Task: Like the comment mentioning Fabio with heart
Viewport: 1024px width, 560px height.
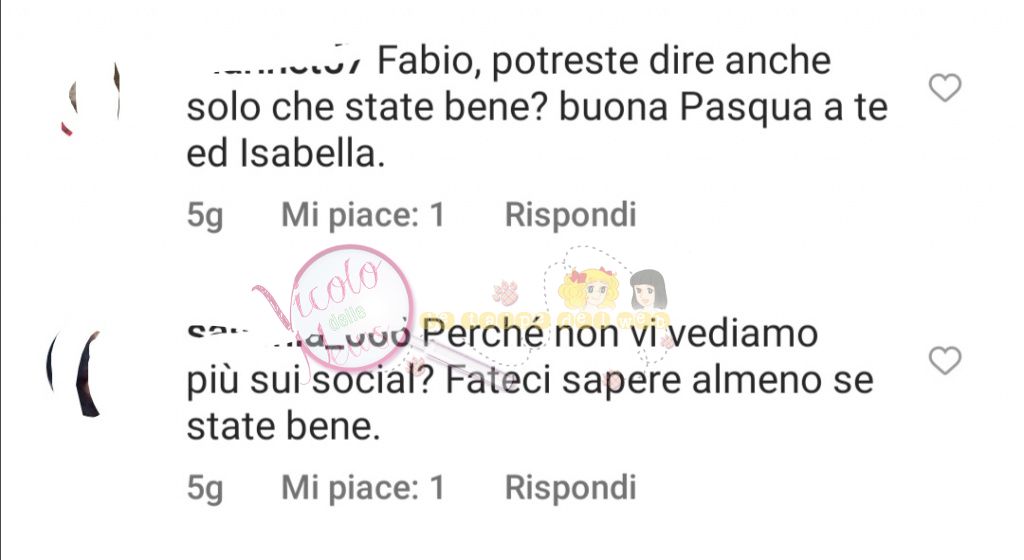Action: pos(945,87)
